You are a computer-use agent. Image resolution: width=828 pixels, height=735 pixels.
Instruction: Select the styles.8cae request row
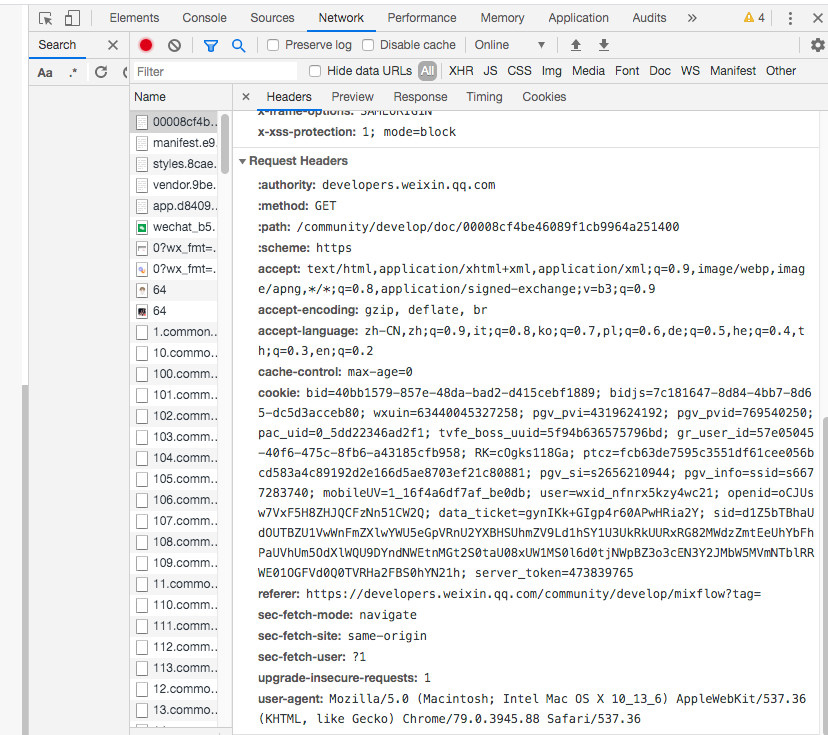tap(174, 164)
